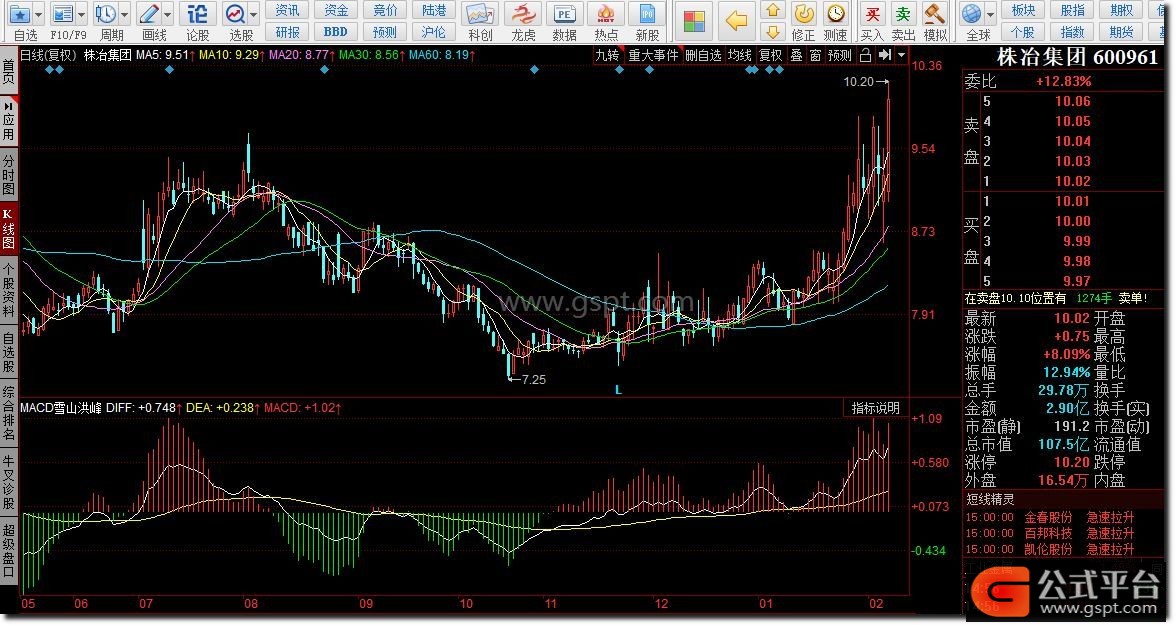Open the 论股 stock discussion icon
The height and width of the screenshot is (625, 1176).
coord(197,14)
